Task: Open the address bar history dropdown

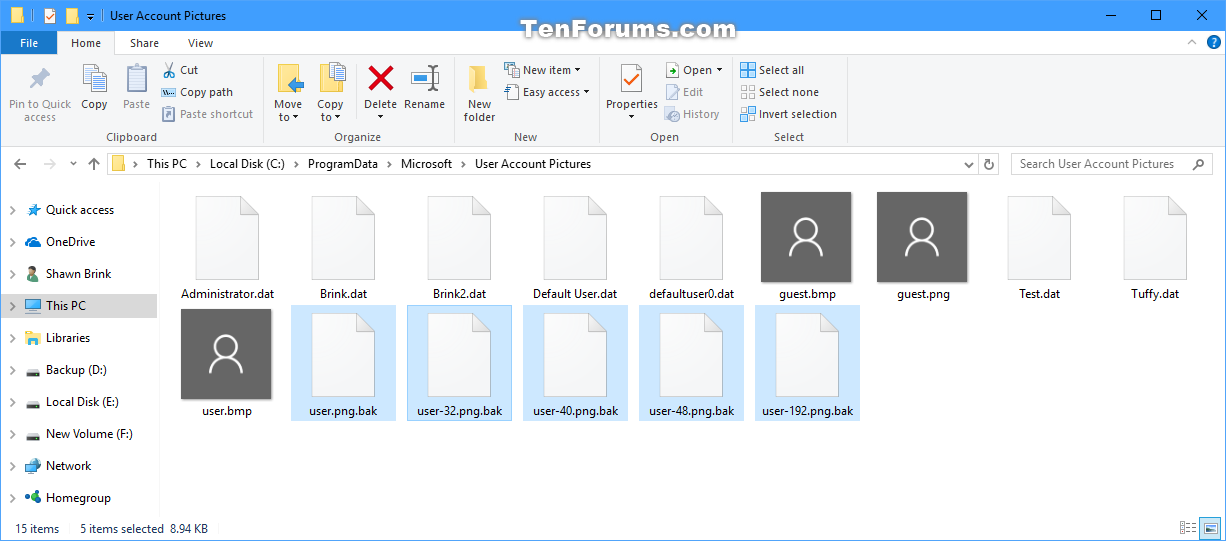Action: pos(968,164)
